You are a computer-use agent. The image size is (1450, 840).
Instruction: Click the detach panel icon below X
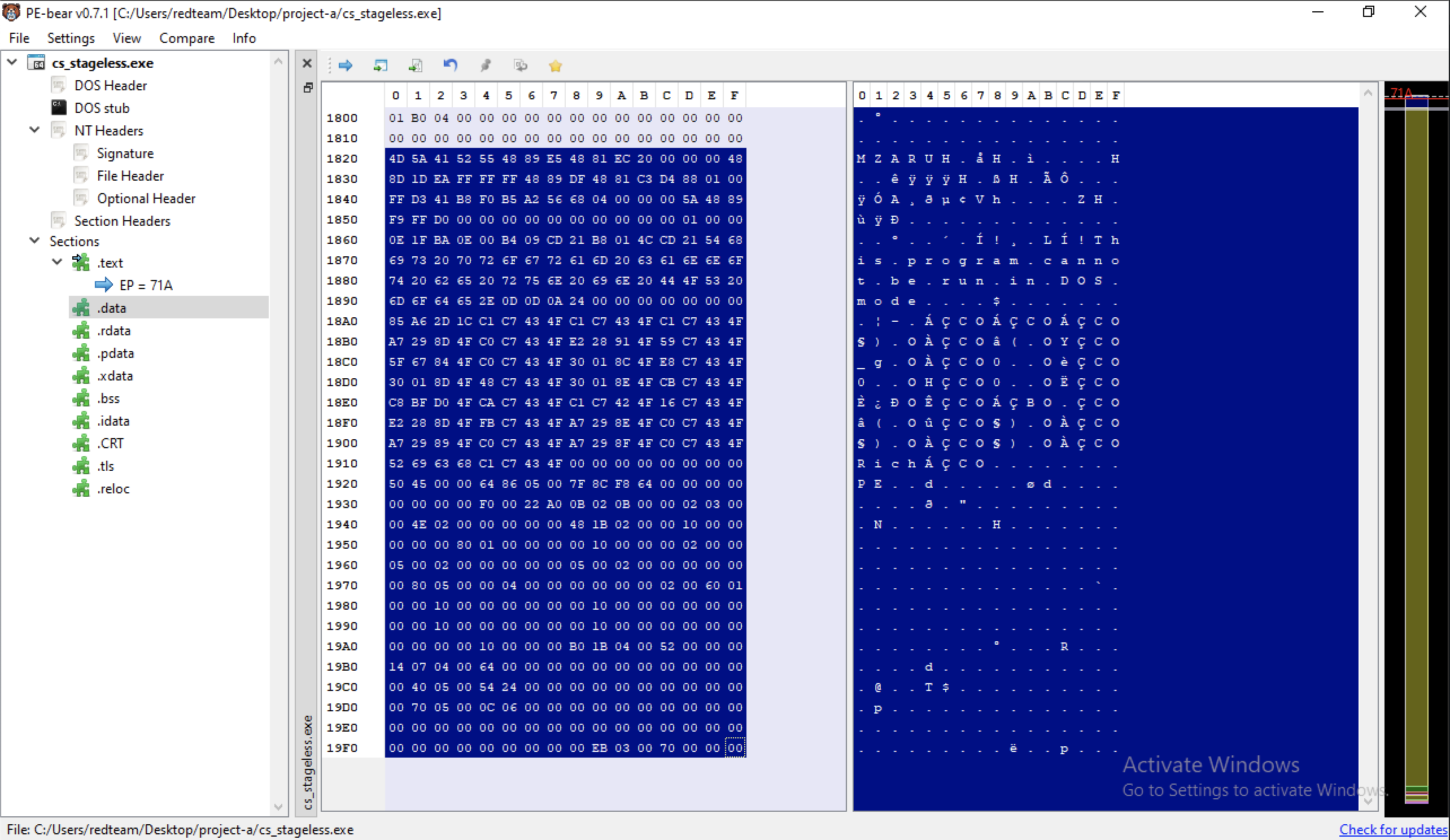(x=308, y=88)
